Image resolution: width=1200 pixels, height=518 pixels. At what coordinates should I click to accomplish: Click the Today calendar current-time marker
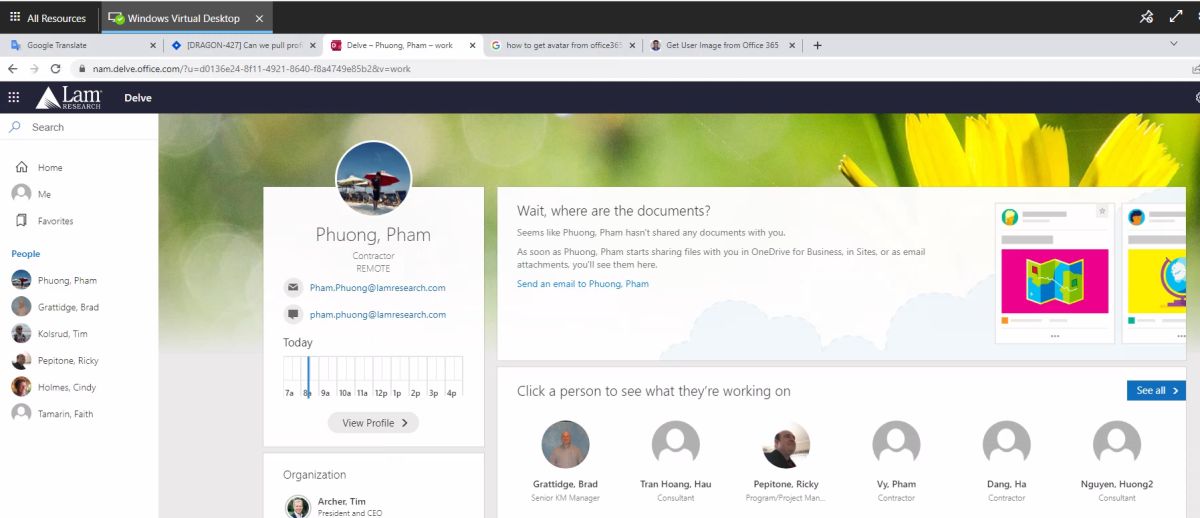click(308, 377)
